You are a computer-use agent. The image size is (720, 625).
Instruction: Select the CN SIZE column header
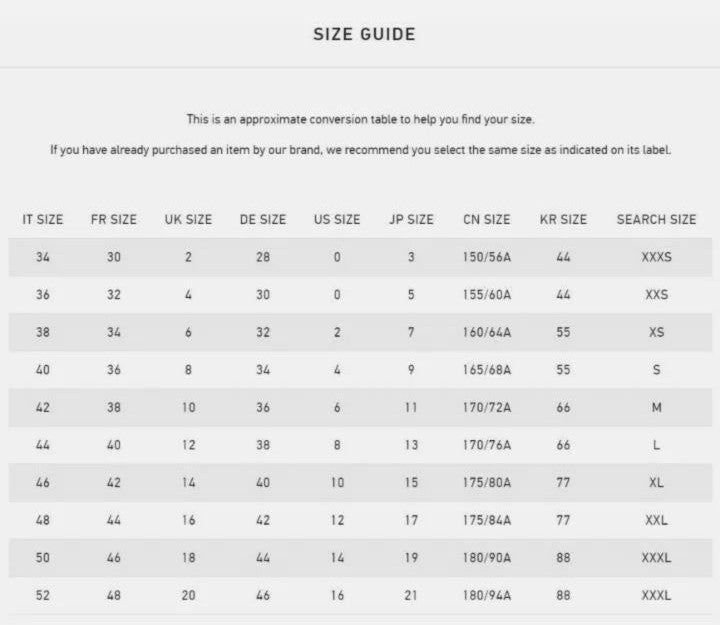[x=487, y=220]
